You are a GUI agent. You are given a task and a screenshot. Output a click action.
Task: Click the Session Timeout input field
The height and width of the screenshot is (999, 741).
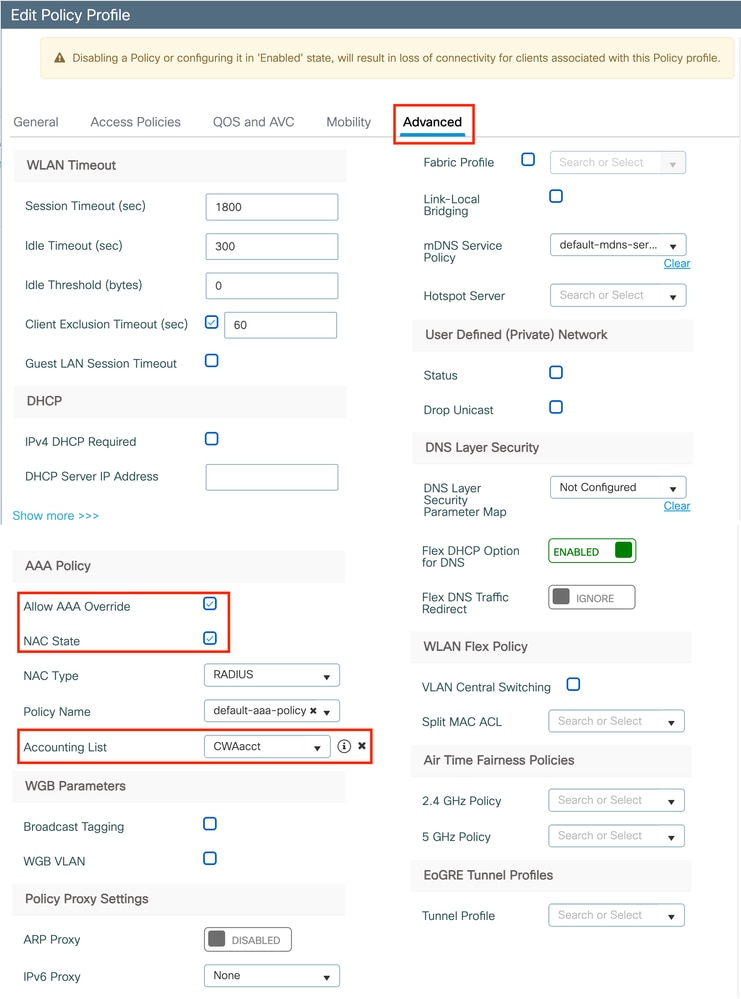pyautogui.click(x=271, y=207)
